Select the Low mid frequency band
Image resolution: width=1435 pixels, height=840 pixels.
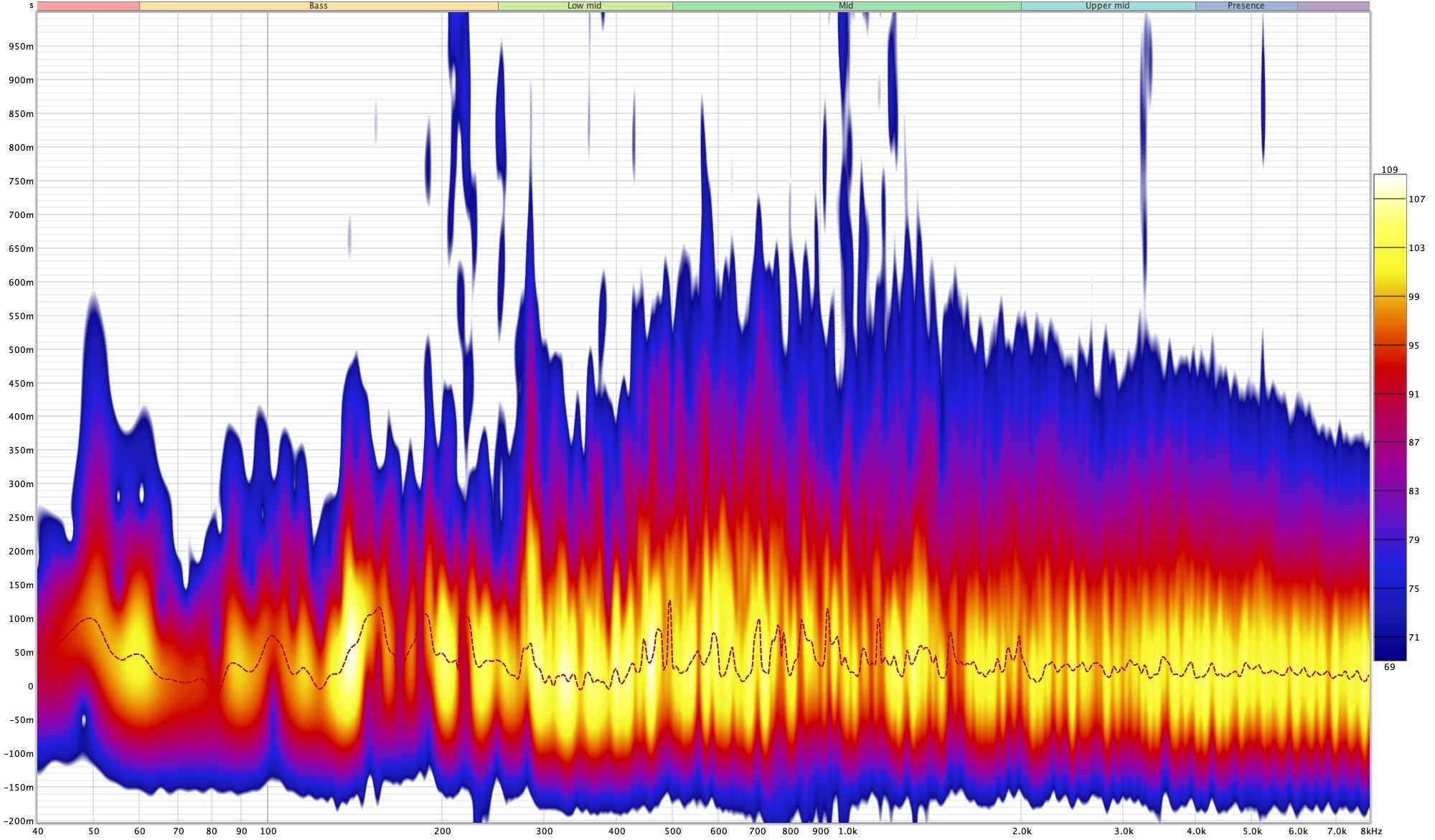click(584, 6)
